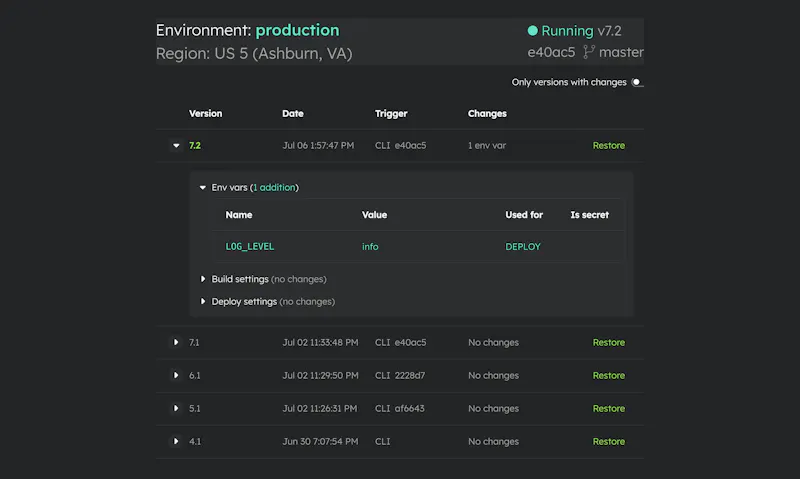Click No changes cell for version 4.1
Viewport: 800px width, 479px height.
coord(493,441)
